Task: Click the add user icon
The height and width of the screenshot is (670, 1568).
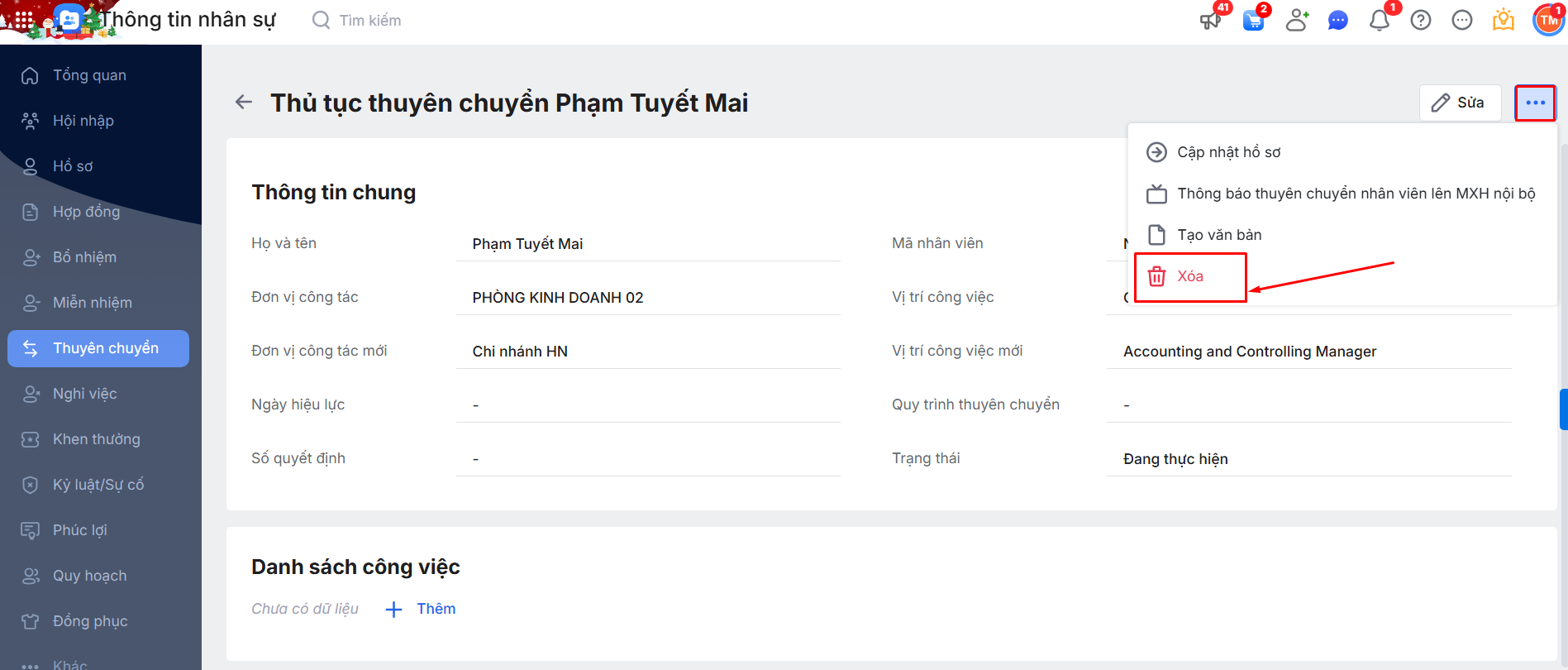Action: click(1296, 20)
